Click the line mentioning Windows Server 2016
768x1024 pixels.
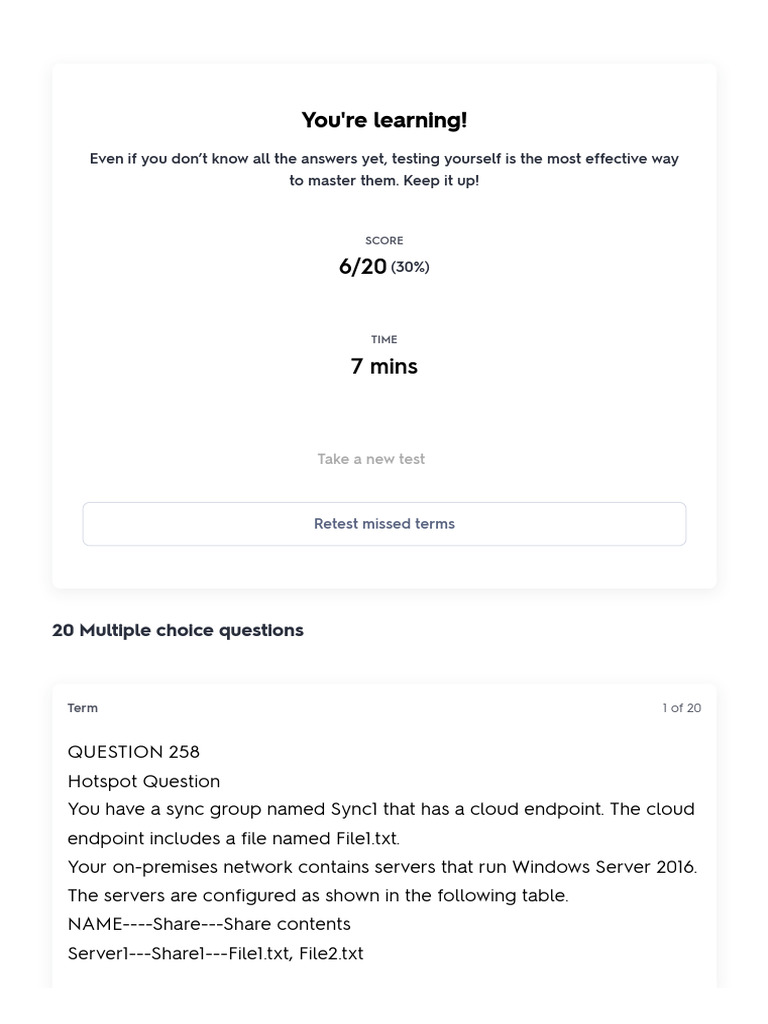coord(383,867)
